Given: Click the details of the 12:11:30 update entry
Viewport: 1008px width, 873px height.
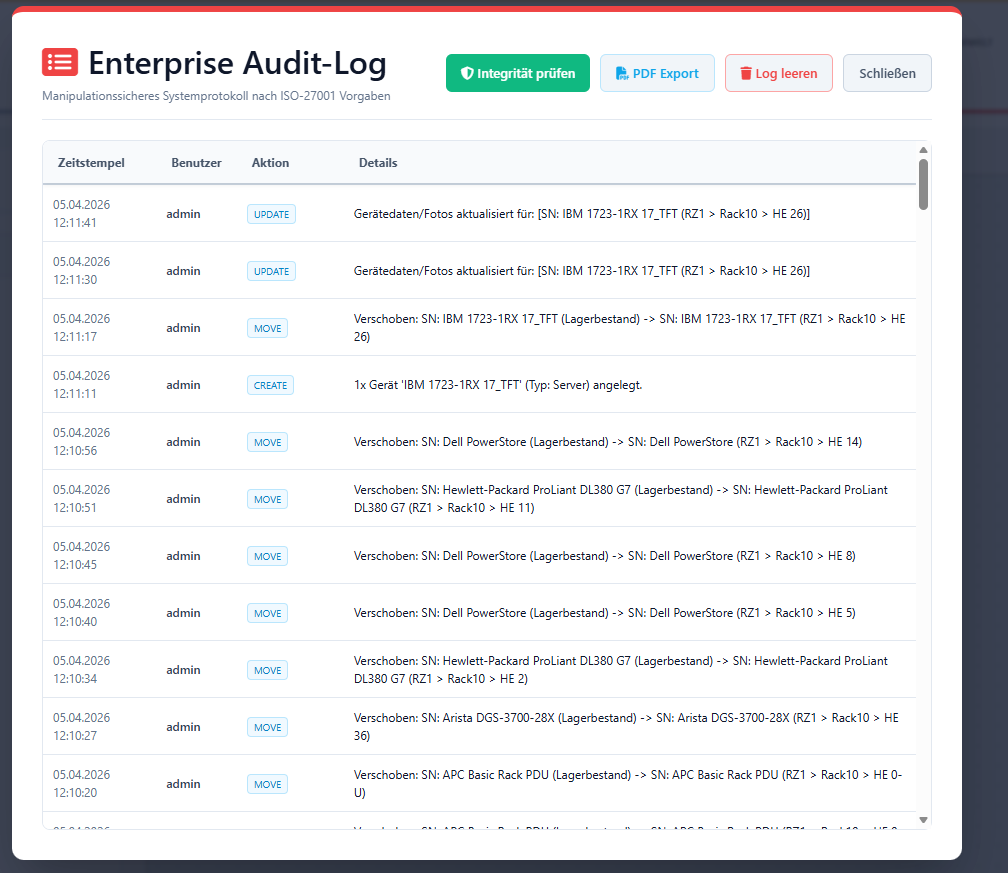Looking at the screenshot, I should 582,271.
